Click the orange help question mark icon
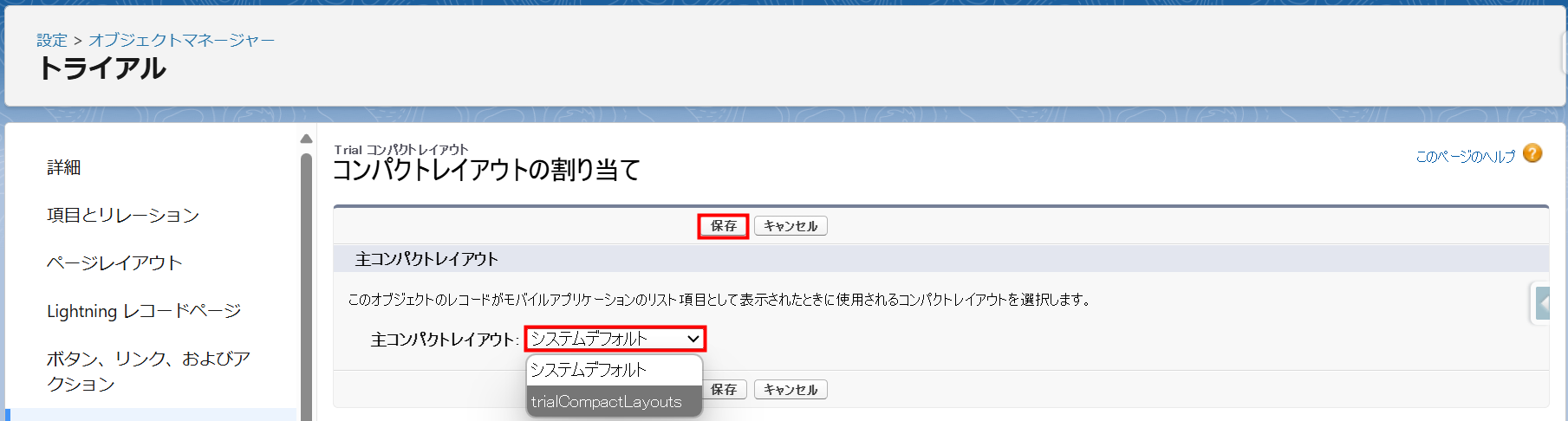Image resolution: width=1568 pixels, height=421 pixels. pyautogui.click(x=1532, y=153)
